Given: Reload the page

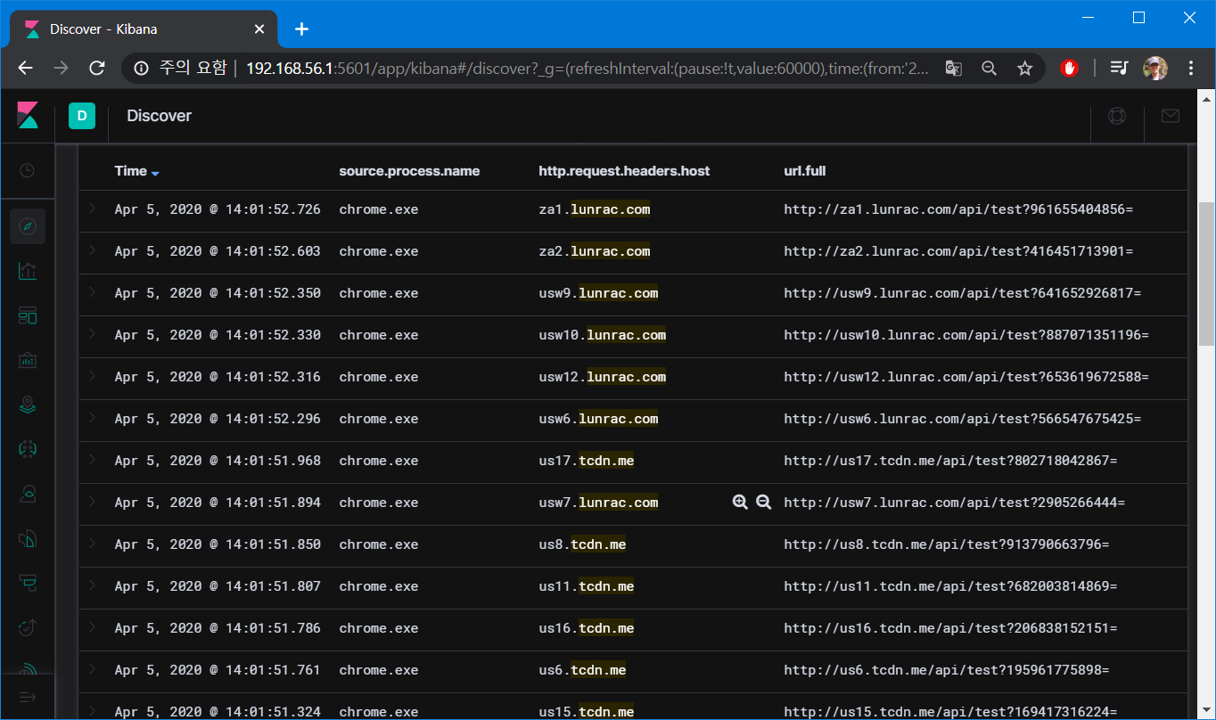Looking at the screenshot, I should (x=97, y=68).
